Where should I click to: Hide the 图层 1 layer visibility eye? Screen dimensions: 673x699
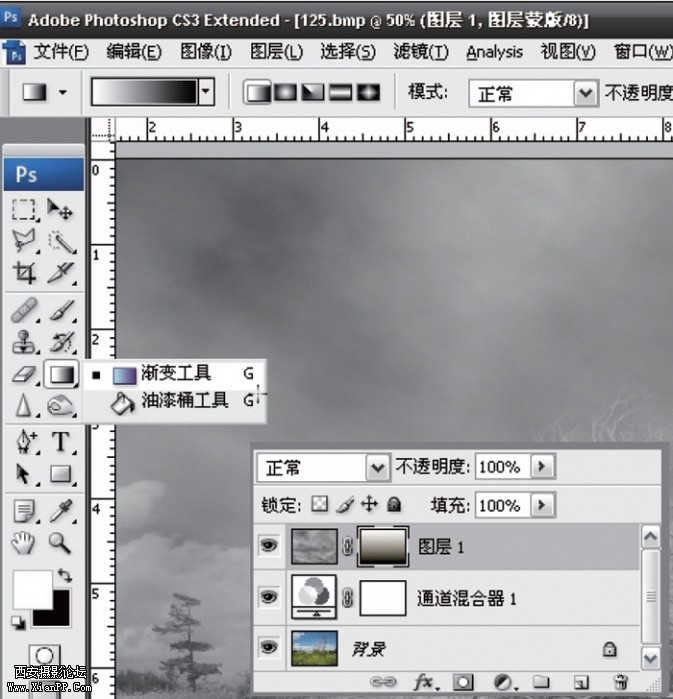click(268, 547)
